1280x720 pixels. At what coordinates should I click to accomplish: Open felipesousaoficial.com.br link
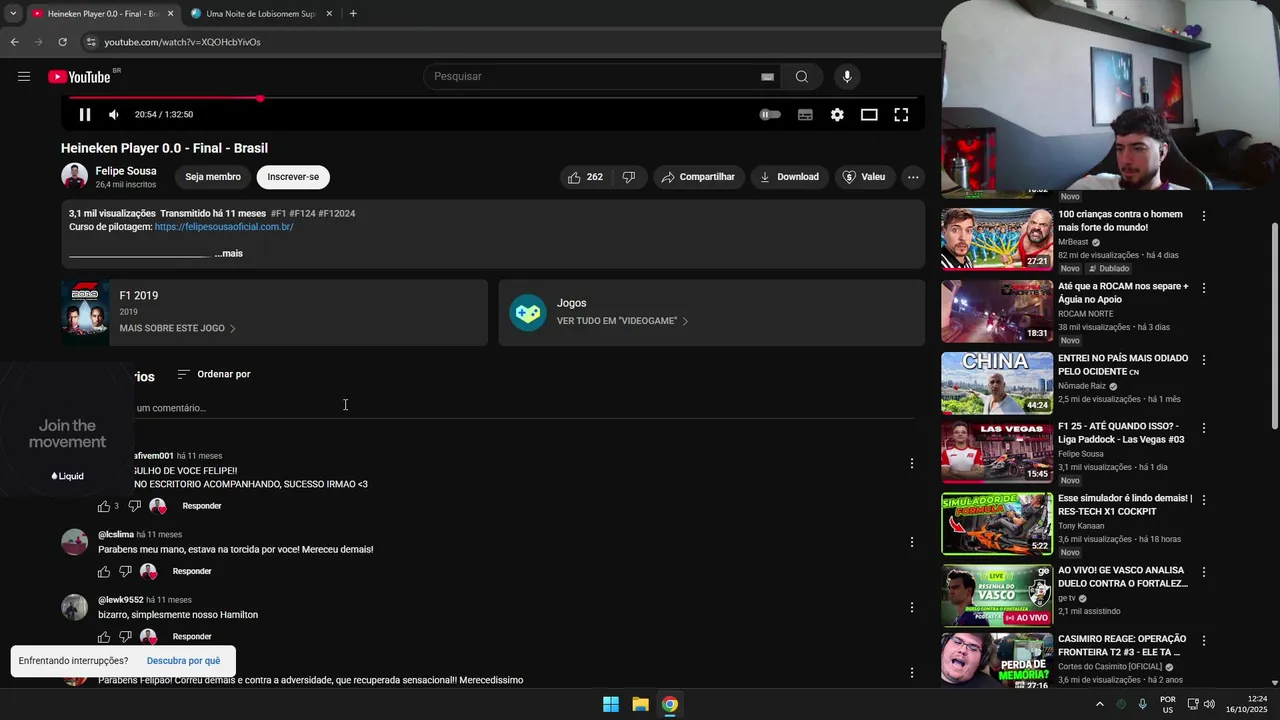click(x=224, y=227)
